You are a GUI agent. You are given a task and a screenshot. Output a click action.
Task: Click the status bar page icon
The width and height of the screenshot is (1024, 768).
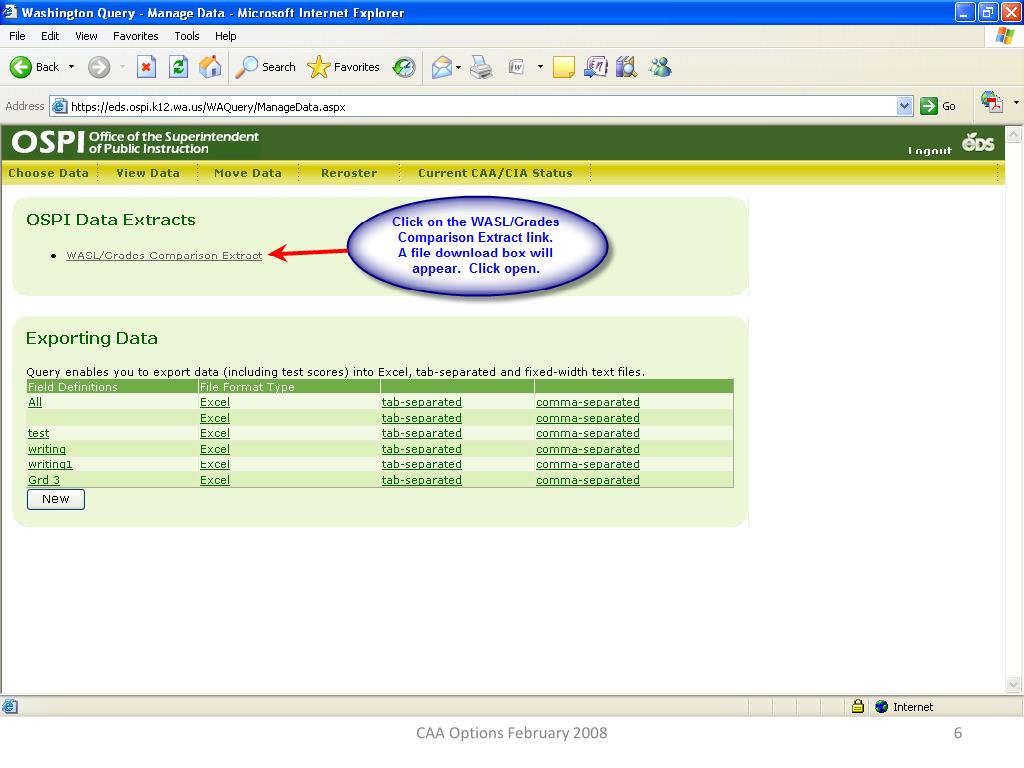(x=10, y=707)
